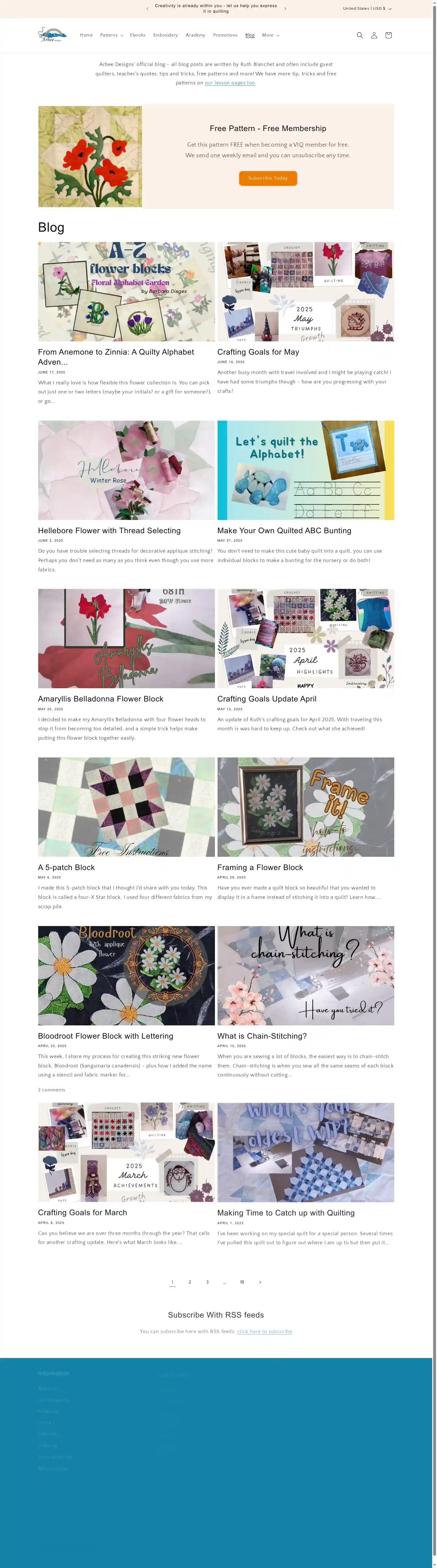Screen dimensions: 437x1568
Task: Open the Academy menu item
Action: (196, 35)
